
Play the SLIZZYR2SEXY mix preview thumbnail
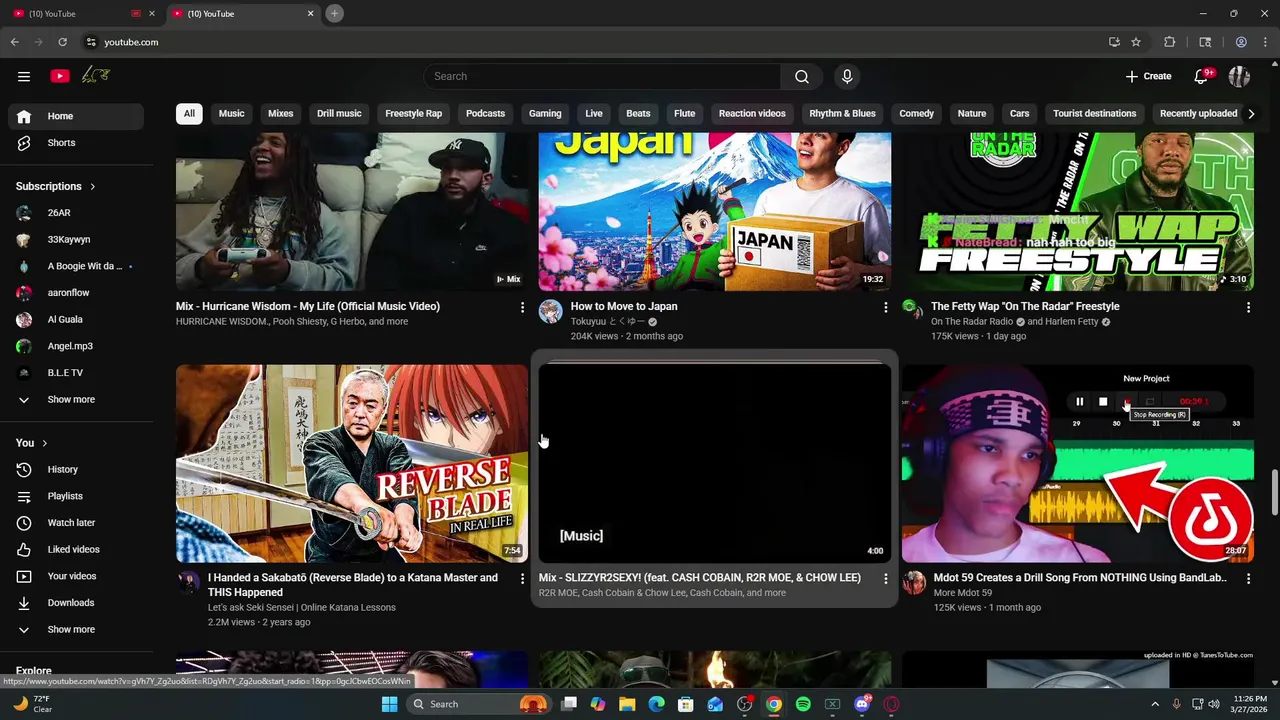715,463
